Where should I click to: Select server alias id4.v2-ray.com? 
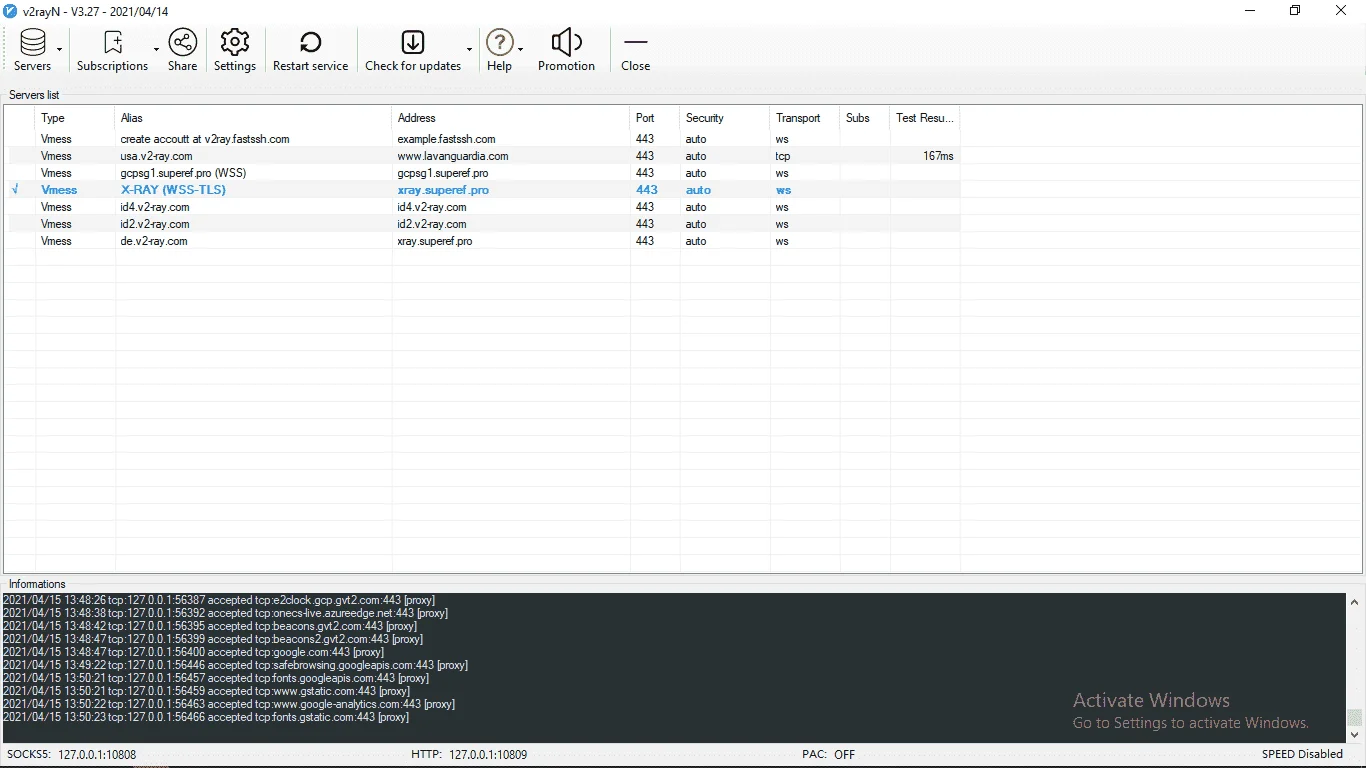[154, 207]
